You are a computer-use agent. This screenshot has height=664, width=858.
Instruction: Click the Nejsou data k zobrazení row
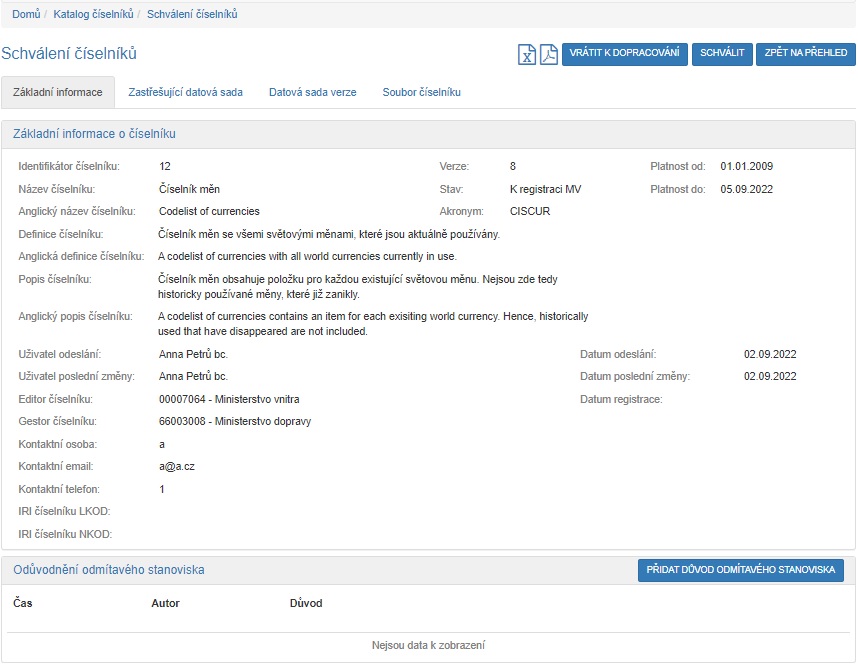[428, 645]
